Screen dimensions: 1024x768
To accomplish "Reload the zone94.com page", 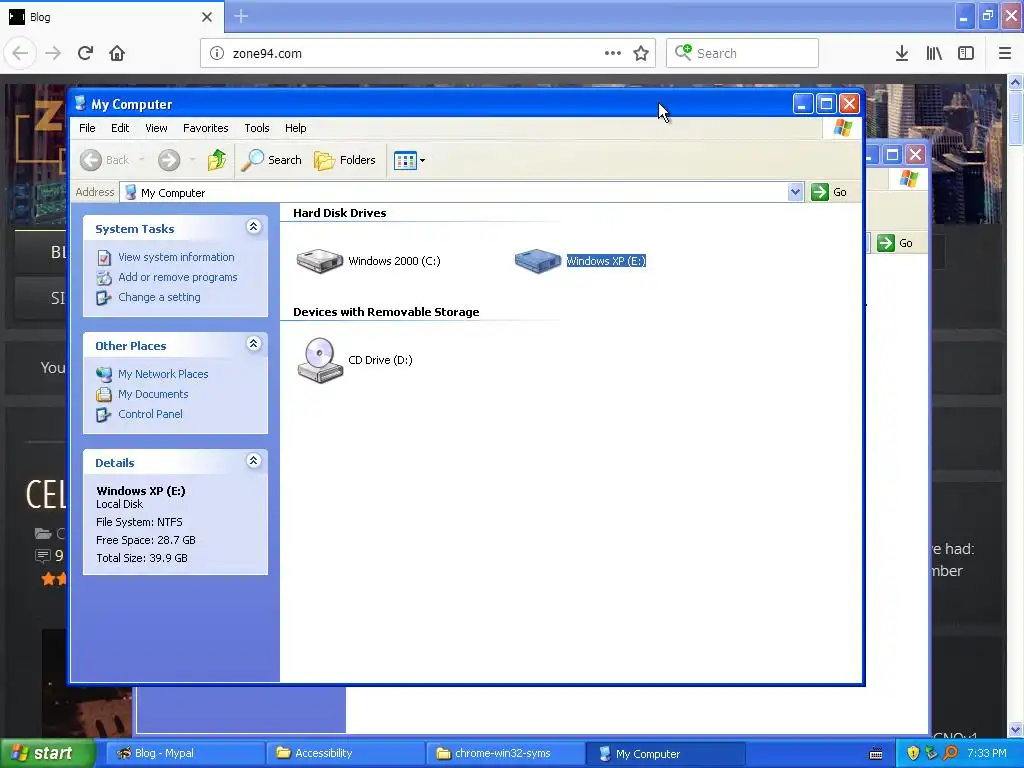I will (x=85, y=53).
